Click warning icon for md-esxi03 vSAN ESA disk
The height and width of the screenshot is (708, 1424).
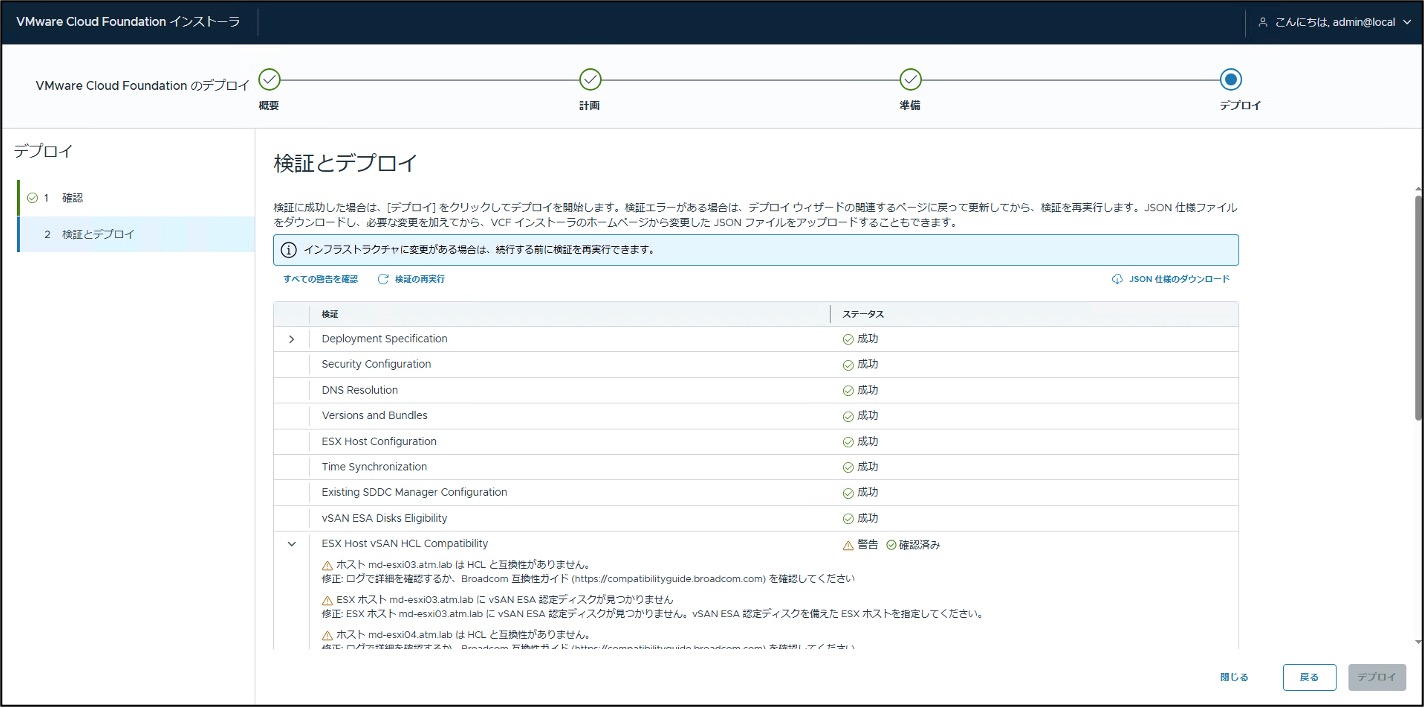click(327, 600)
